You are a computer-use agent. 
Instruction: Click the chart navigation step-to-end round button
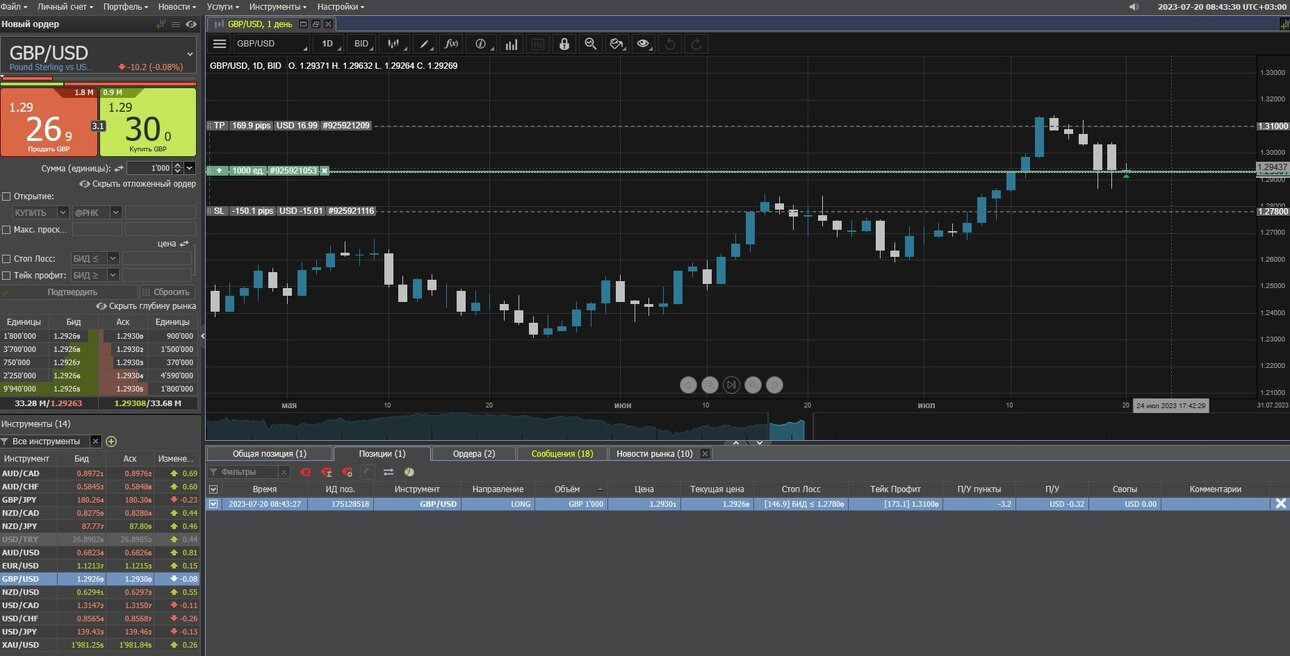(x=731, y=384)
